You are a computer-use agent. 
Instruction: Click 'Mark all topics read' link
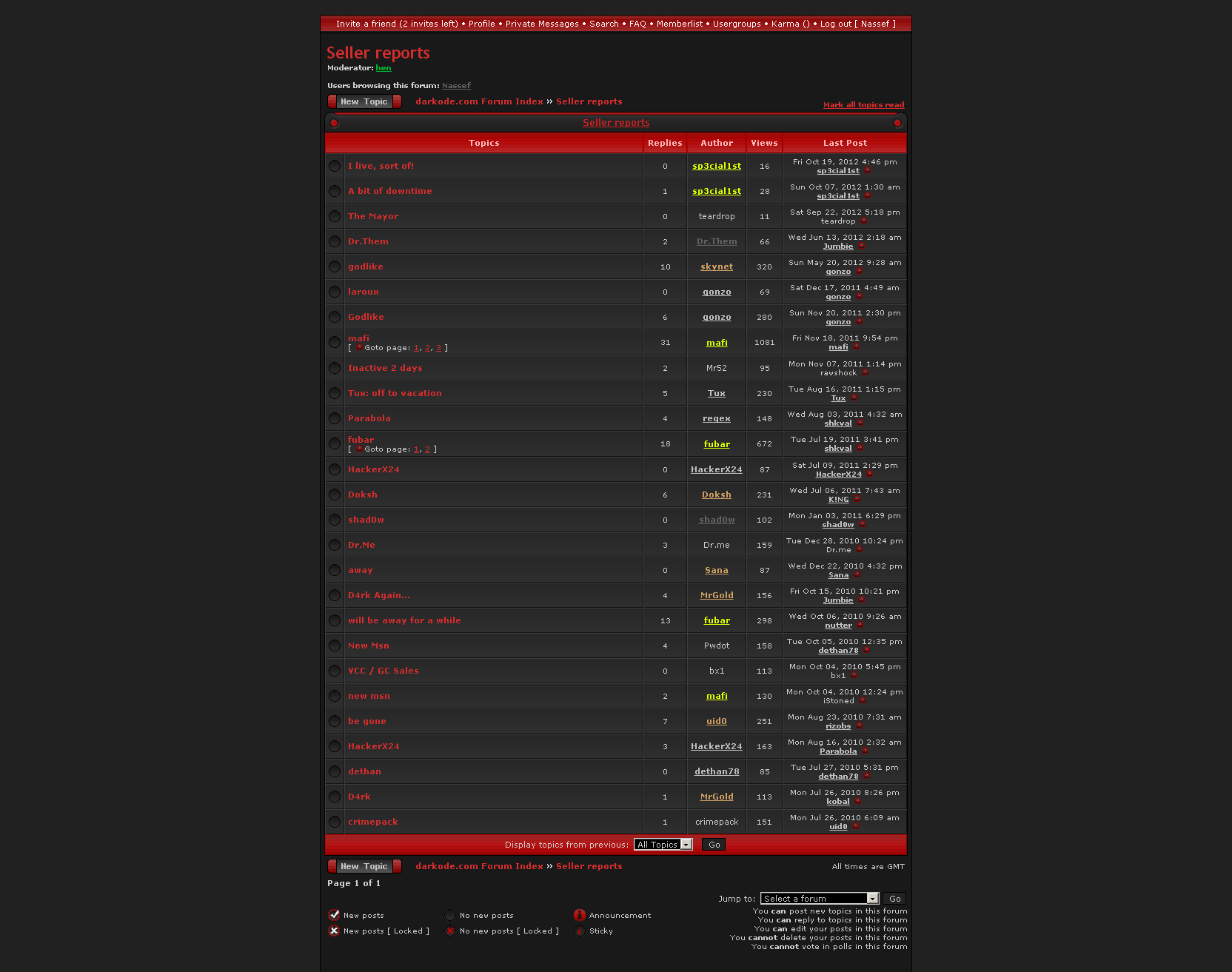click(x=863, y=105)
